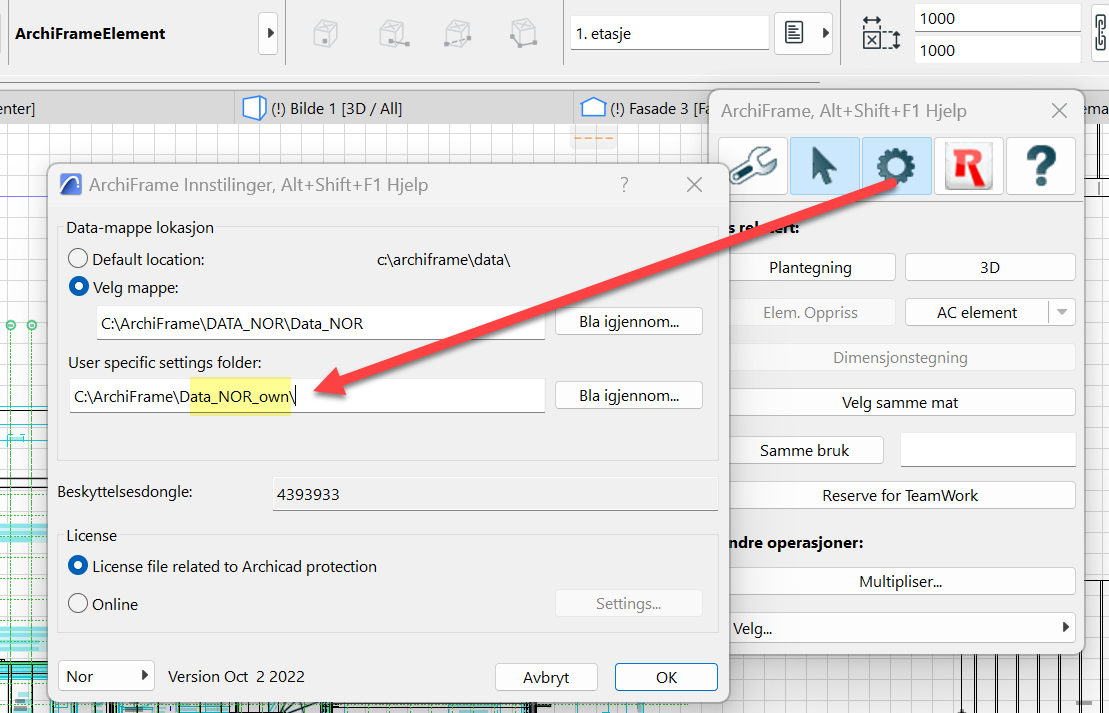Expand the AC element dropdown arrow
The image size is (1109, 713).
(1061, 313)
